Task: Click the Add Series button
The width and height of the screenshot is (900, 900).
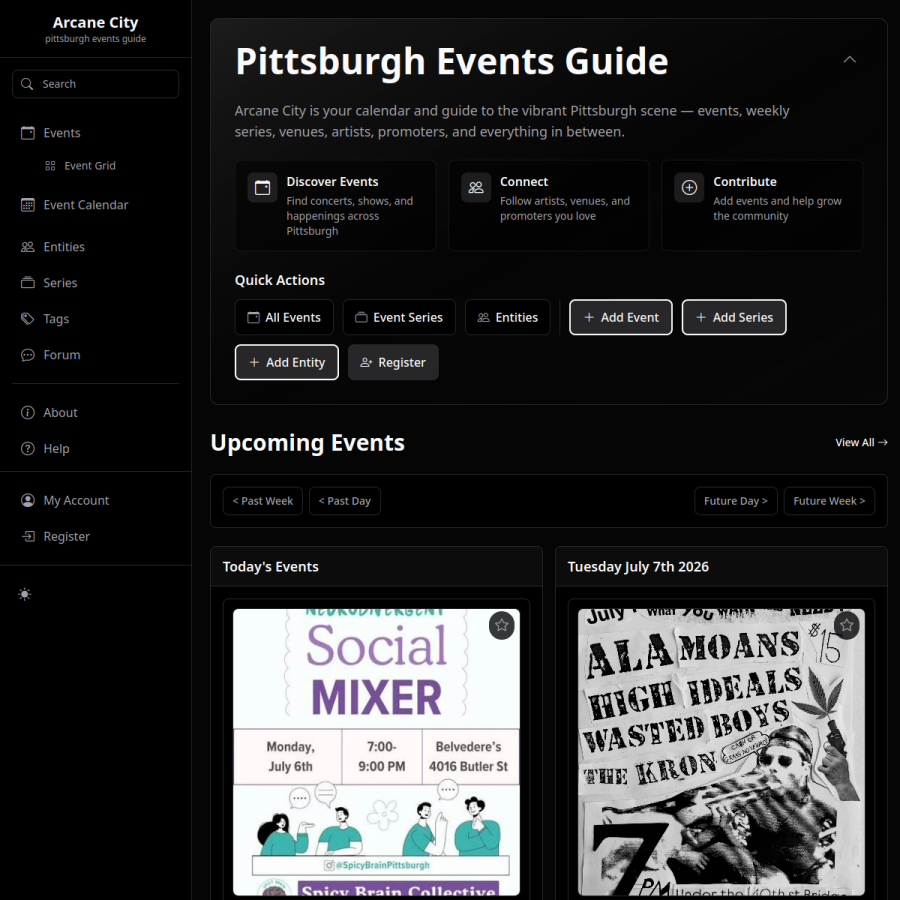Action: click(x=734, y=317)
